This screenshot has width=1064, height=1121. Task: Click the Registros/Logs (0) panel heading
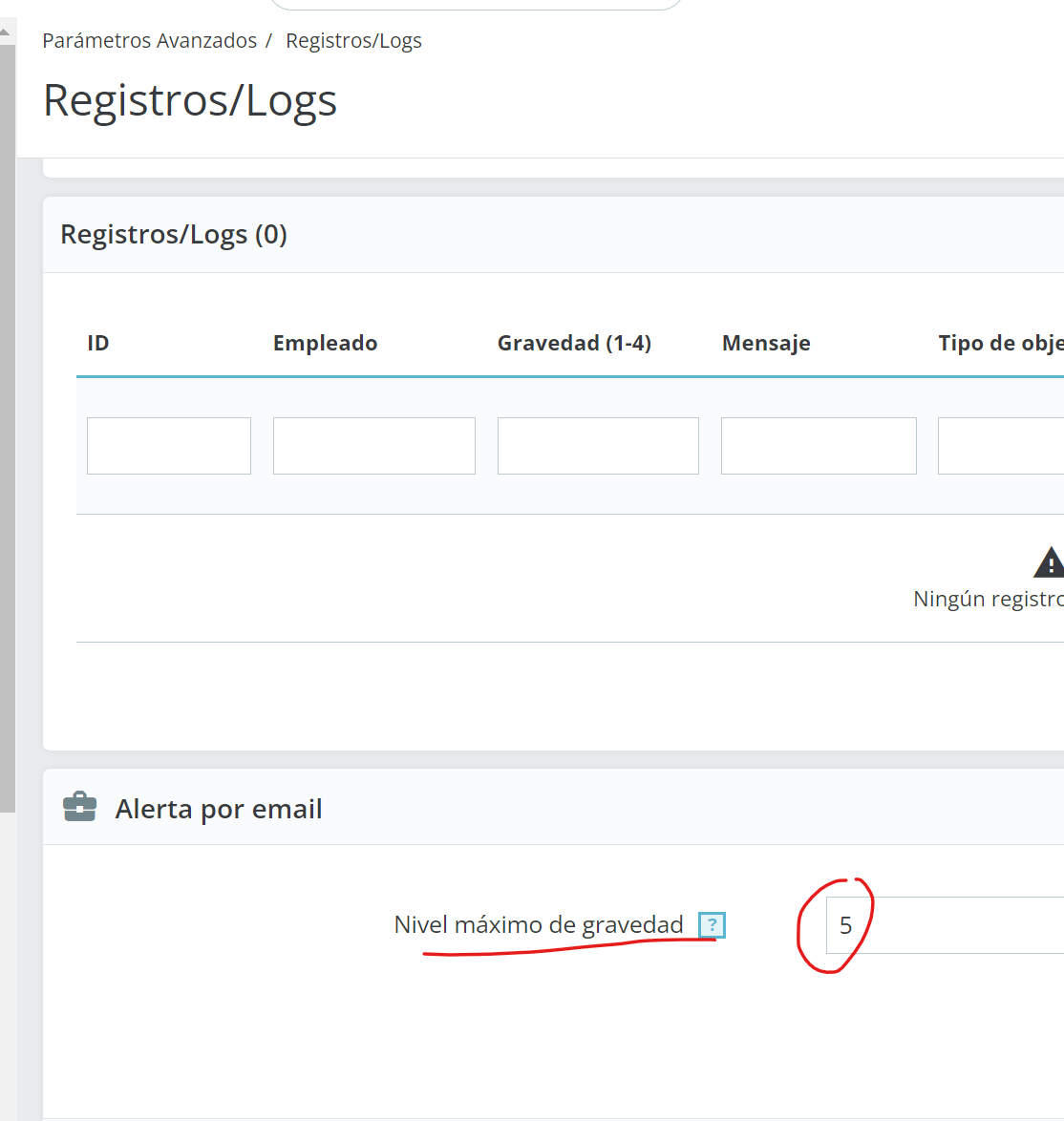pos(174,235)
